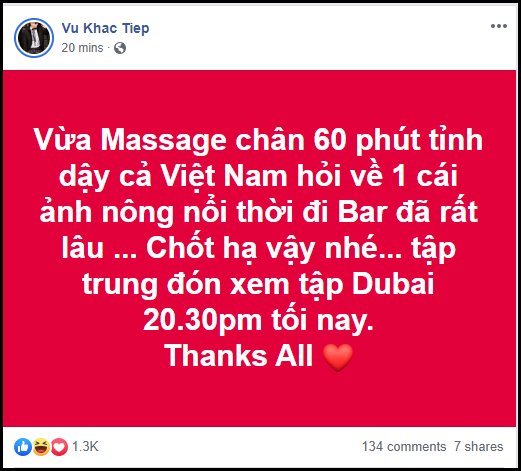The height and width of the screenshot is (471, 521).
Task: Open the 134 comments link
Action: pyautogui.click(x=404, y=447)
